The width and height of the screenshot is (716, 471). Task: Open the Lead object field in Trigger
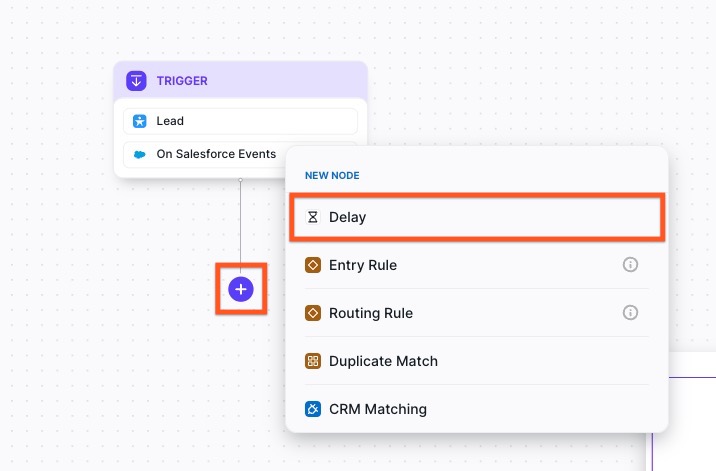(240, 121)
